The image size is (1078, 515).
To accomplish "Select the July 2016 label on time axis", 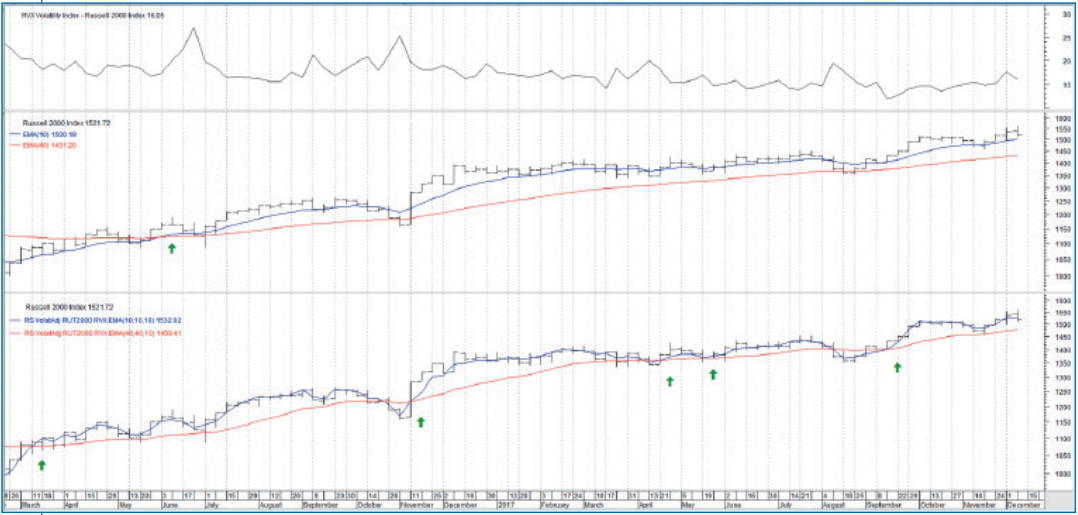I will [x=210, y=503].
